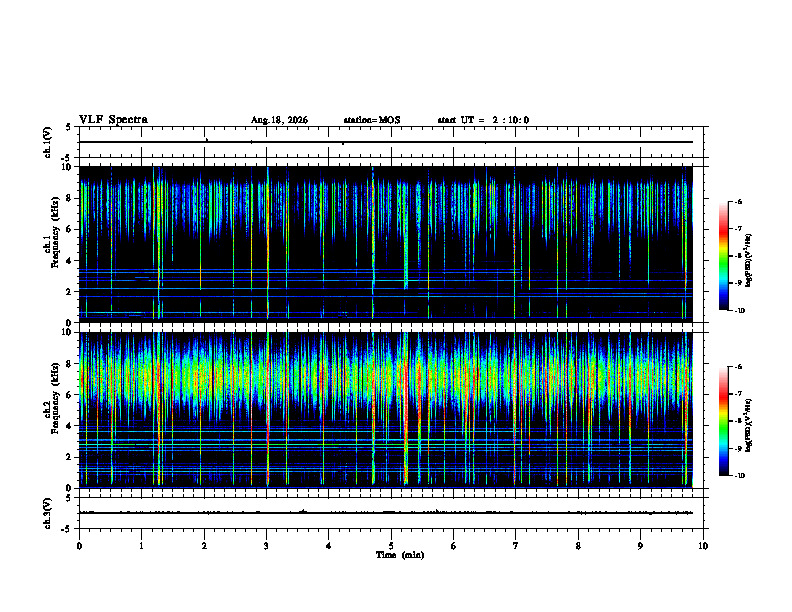Image resolution: width=792 pixels, height=612 pixels.
Task: Click the '8' frequency tick on ch.1 axis
Action: 69,198
